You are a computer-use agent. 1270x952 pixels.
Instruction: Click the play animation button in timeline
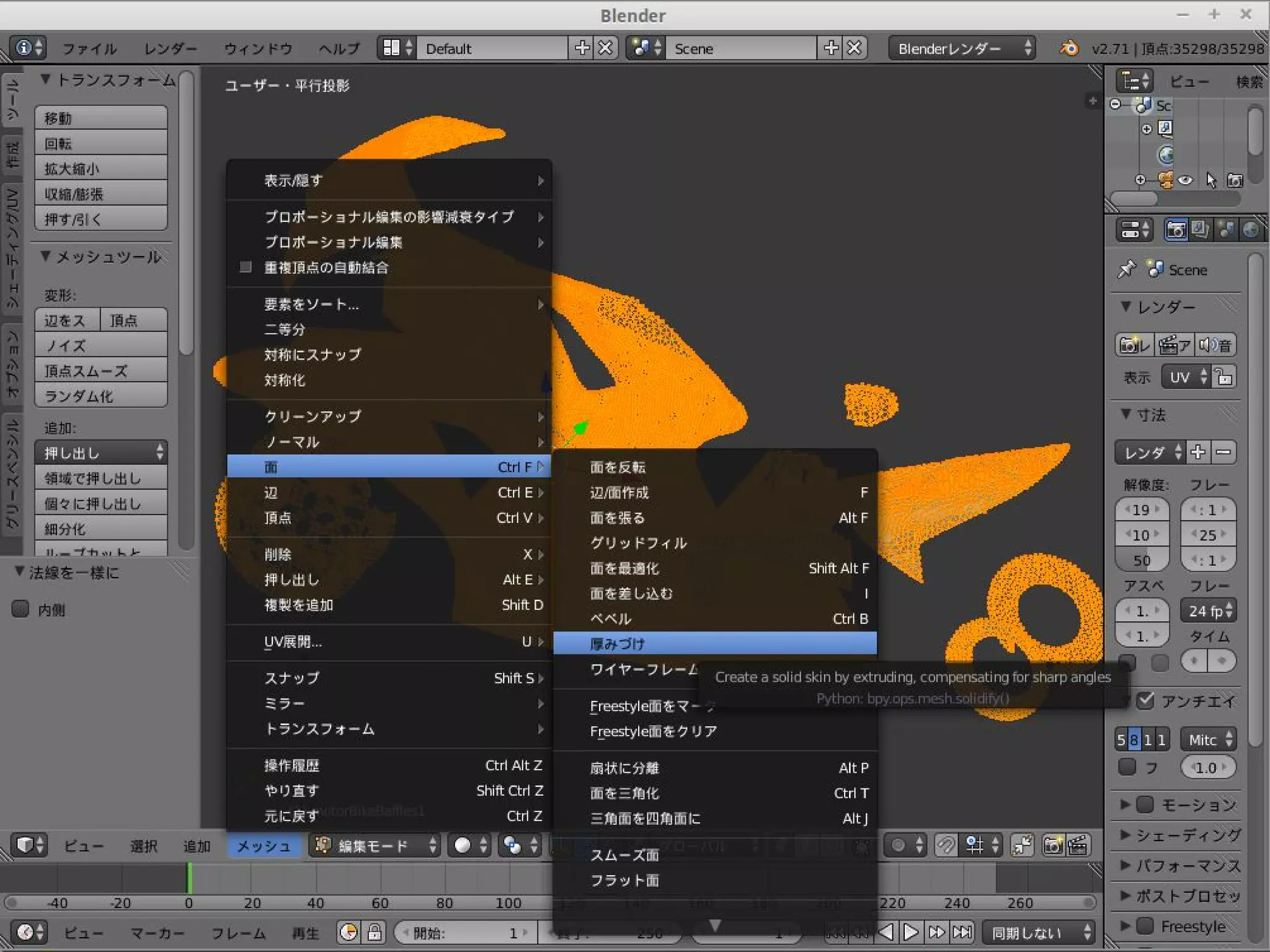pyautogui.click(x=910, y=932)
